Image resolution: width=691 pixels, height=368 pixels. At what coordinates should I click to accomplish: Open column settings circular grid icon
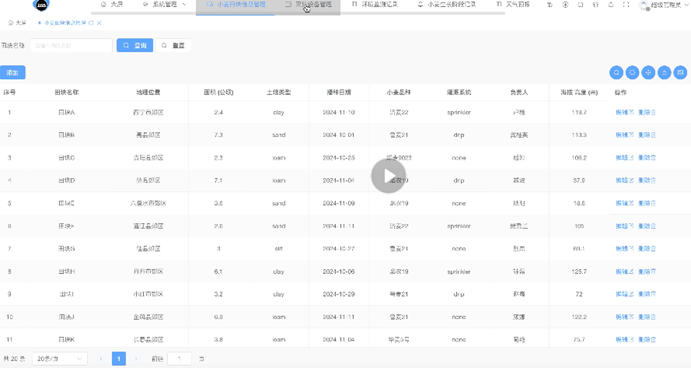click(680, 73)
